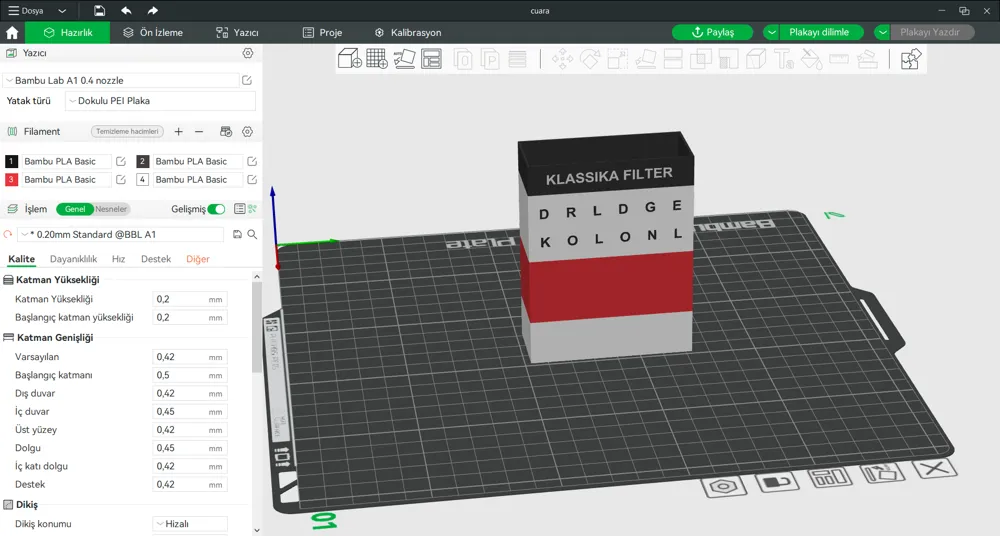The width and height of the screenshot is (1000, 536).
Task: Select the Measure ruler tool
Action: [839, 59]
